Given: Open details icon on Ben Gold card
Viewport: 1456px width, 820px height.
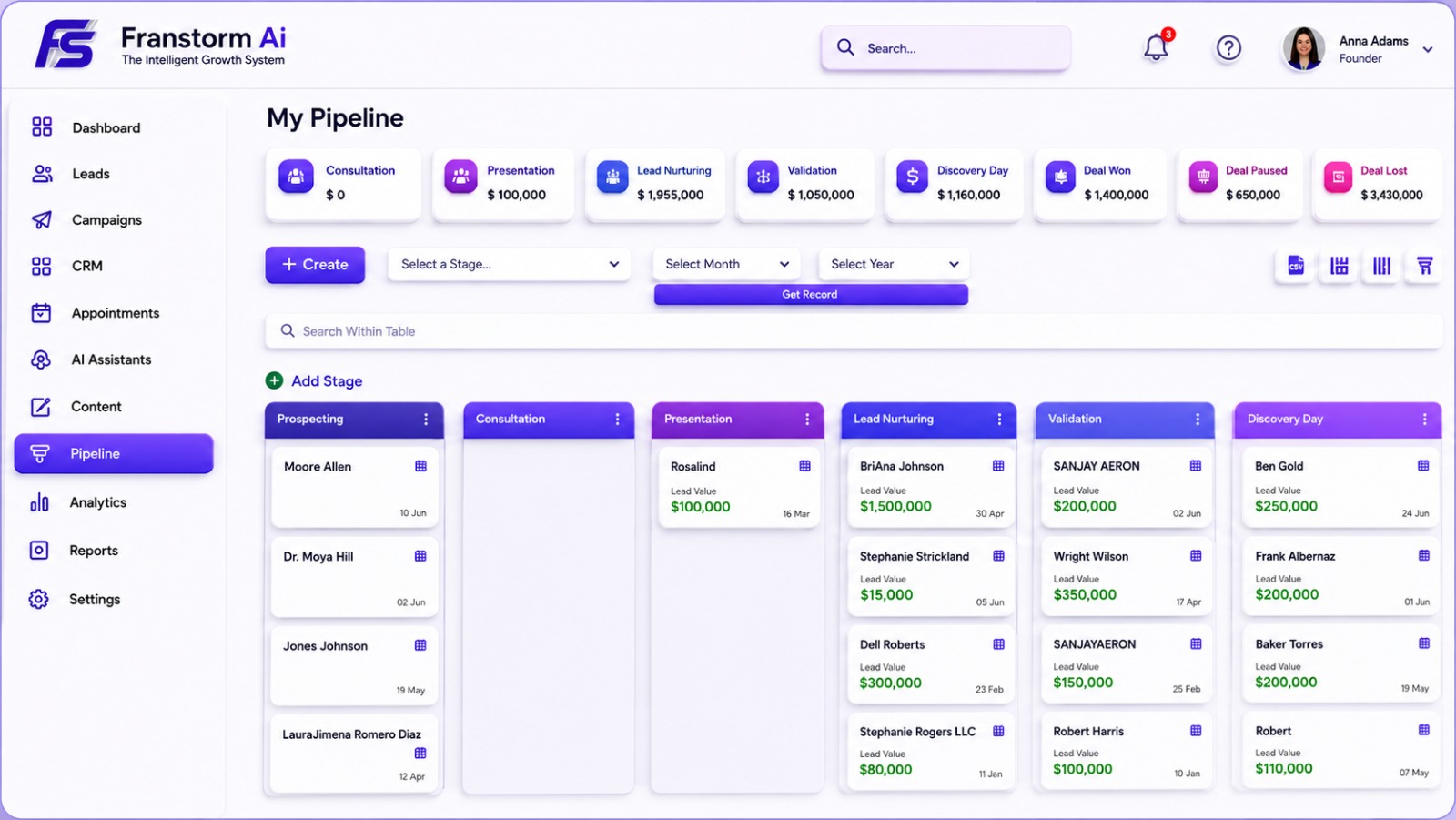Looking at the screenshot, I should tap(1423, 466).
